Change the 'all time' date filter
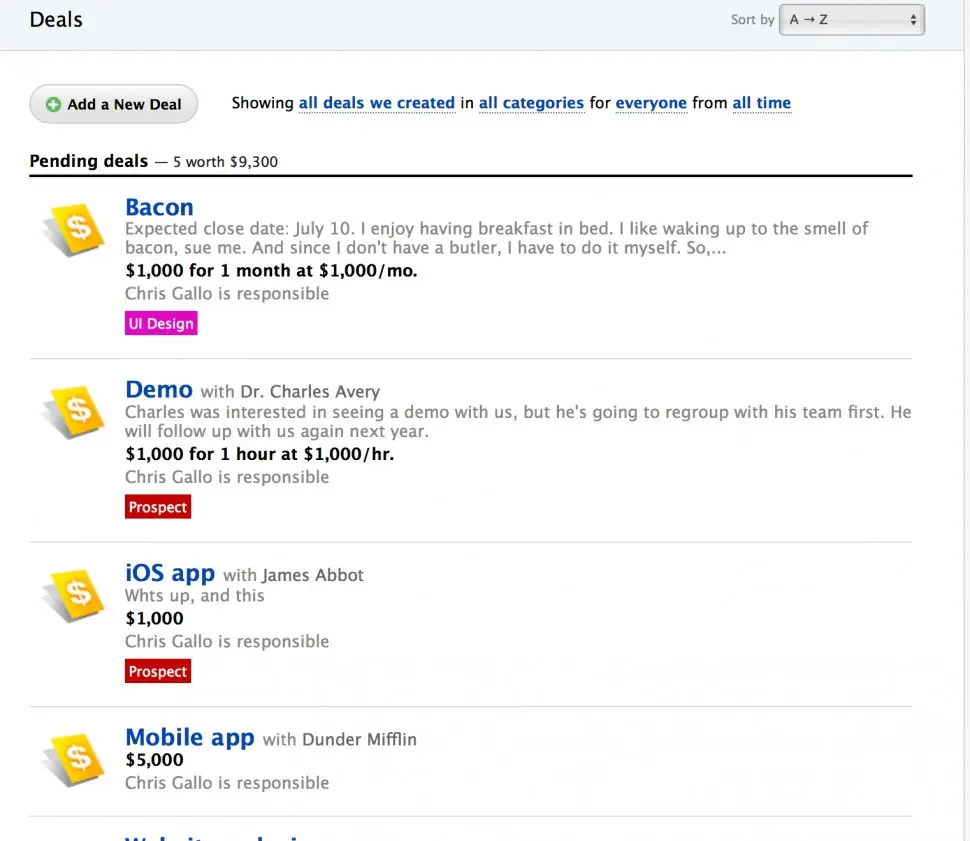This screenshot has height=841, width=970. click(x=761, y=103)
